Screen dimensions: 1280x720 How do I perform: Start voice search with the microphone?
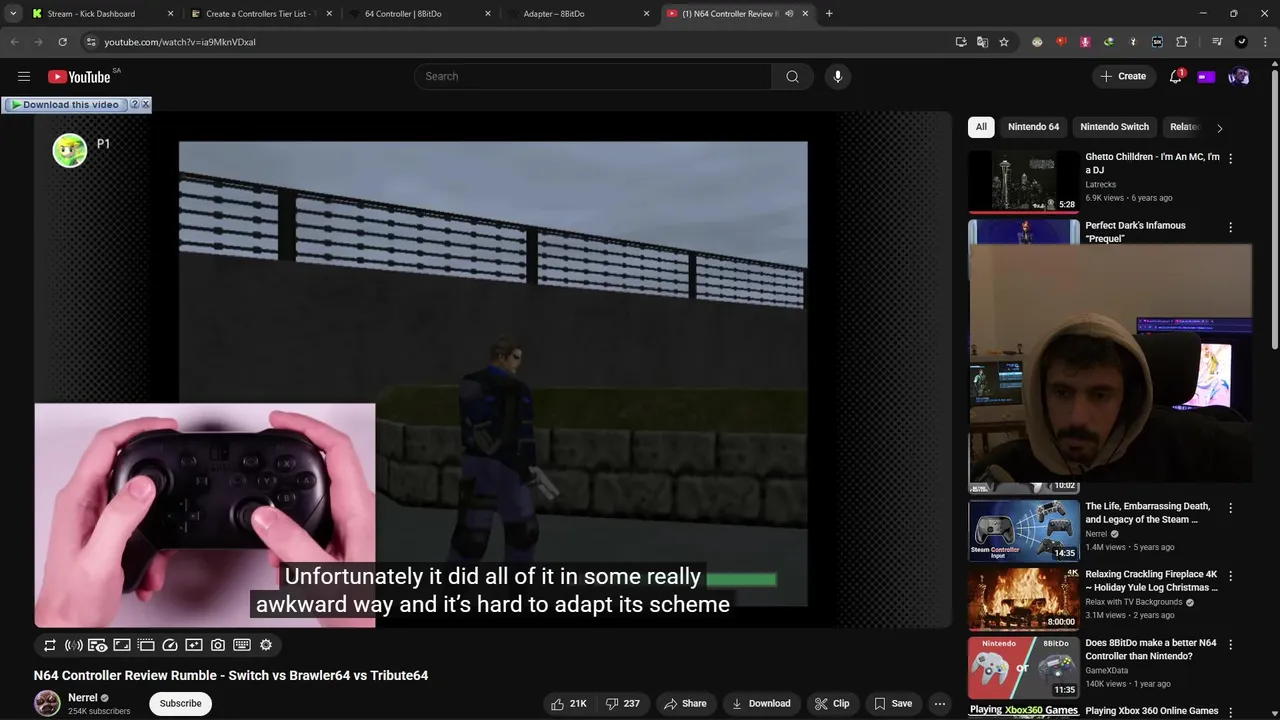(838, 76)
